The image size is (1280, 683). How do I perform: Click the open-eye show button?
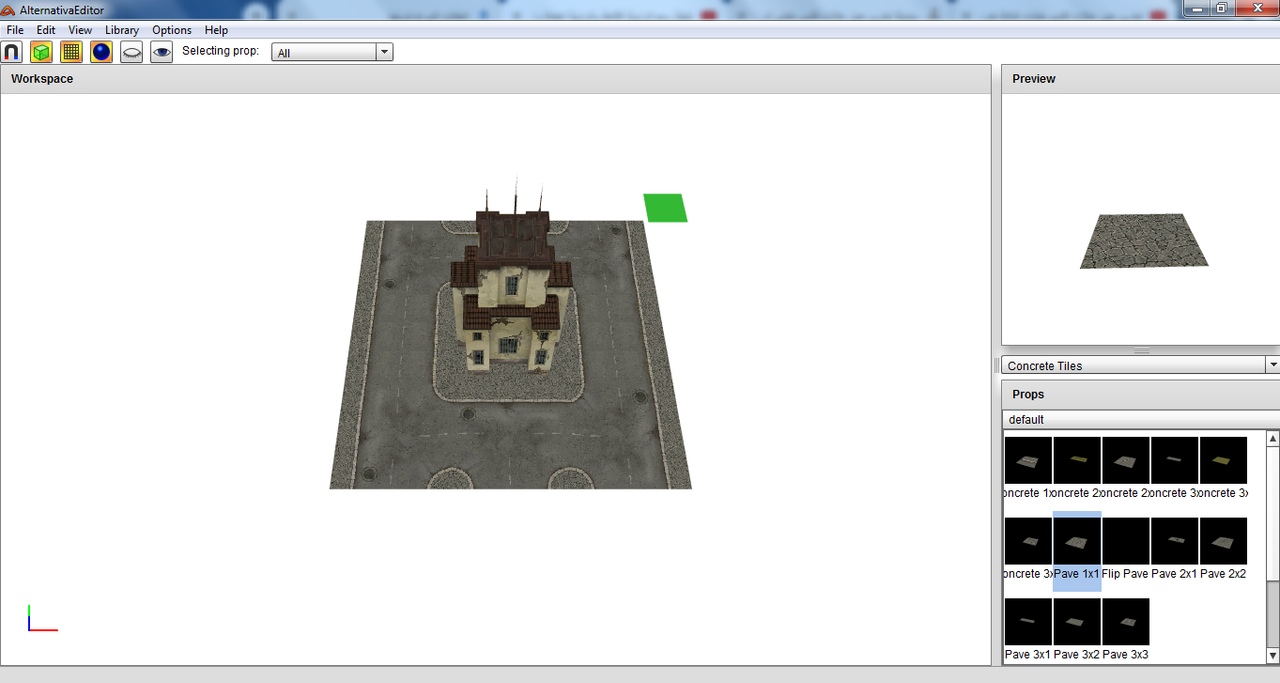pyautogui.click(x=161, y=52)
